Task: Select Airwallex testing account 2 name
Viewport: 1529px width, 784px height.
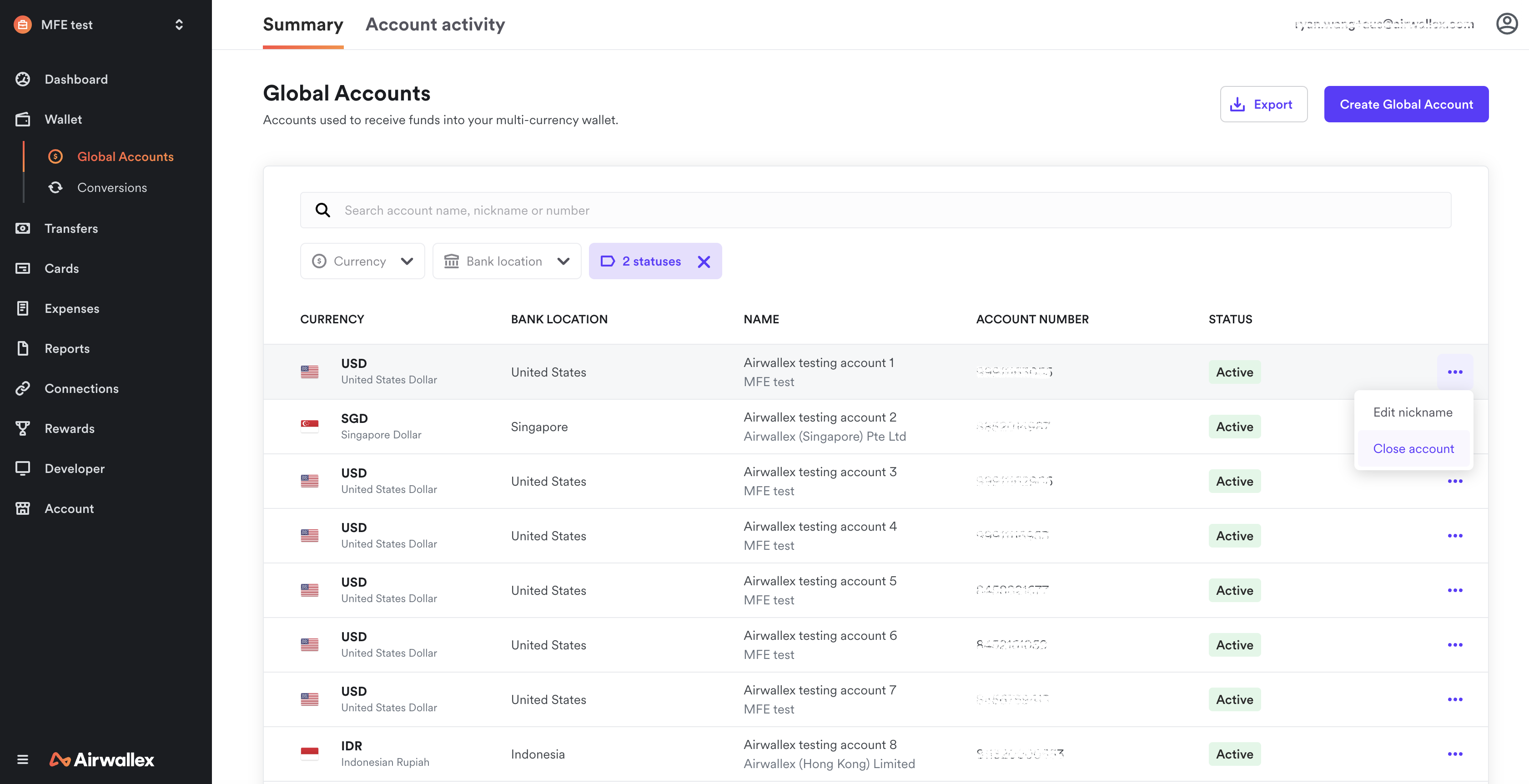Action: 820,417
